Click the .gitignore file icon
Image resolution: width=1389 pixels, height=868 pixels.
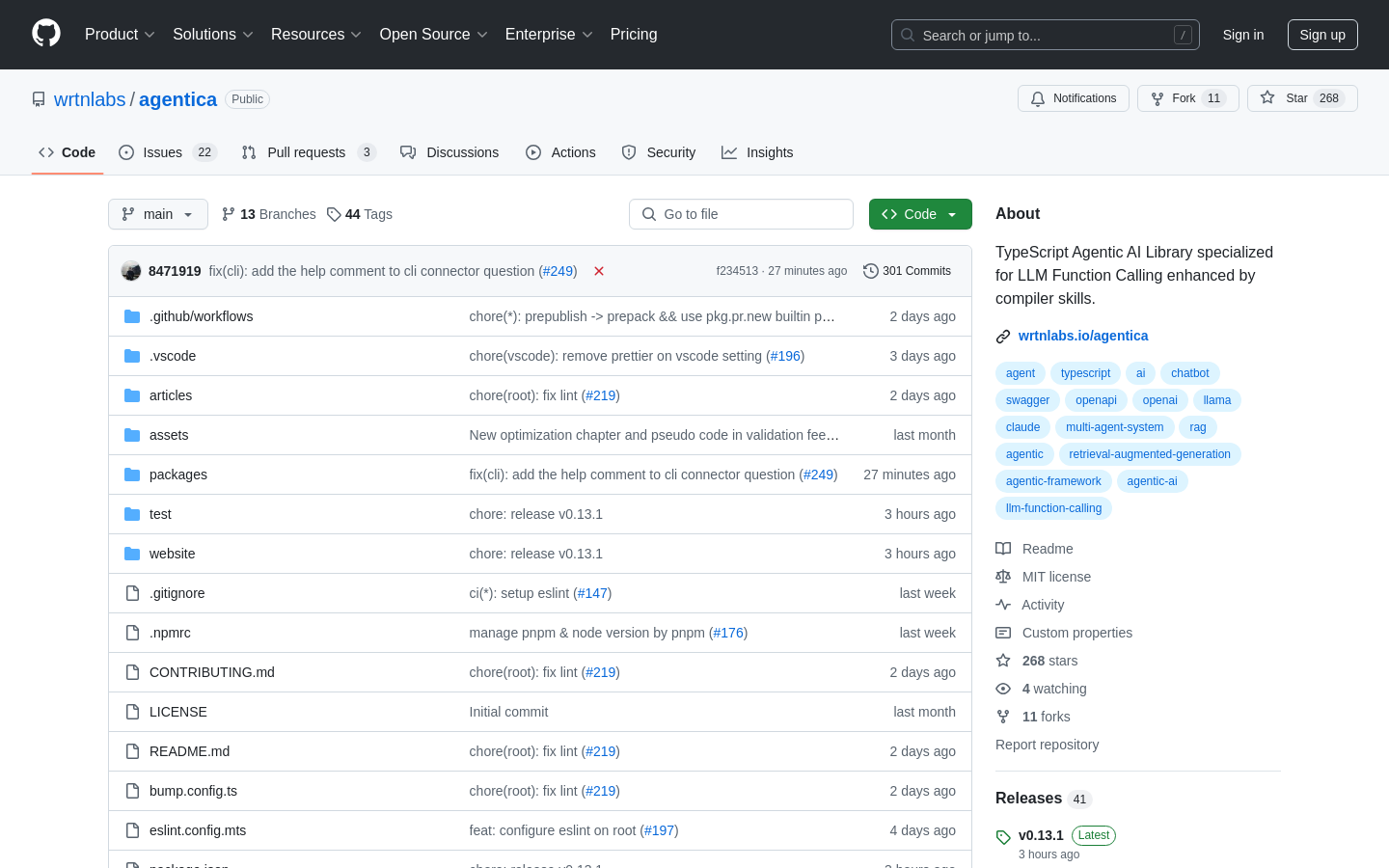tap(132, 593)
